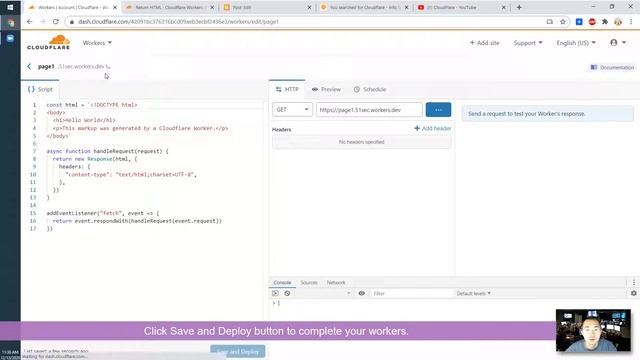Go back with the browser back arrow
Viewport: 640px width, 360px height.
29,22
